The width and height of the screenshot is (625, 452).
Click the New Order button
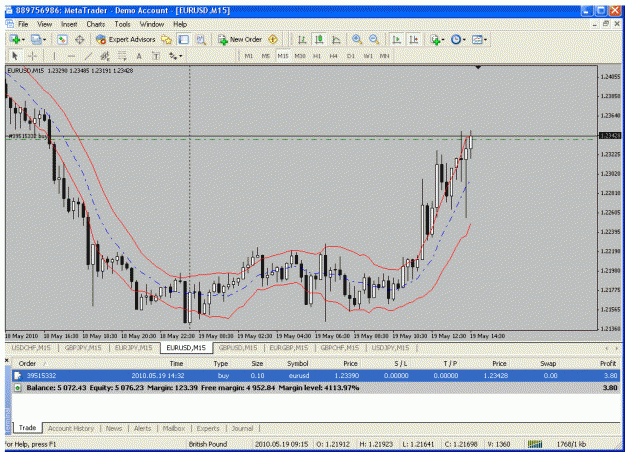(240, 39)
